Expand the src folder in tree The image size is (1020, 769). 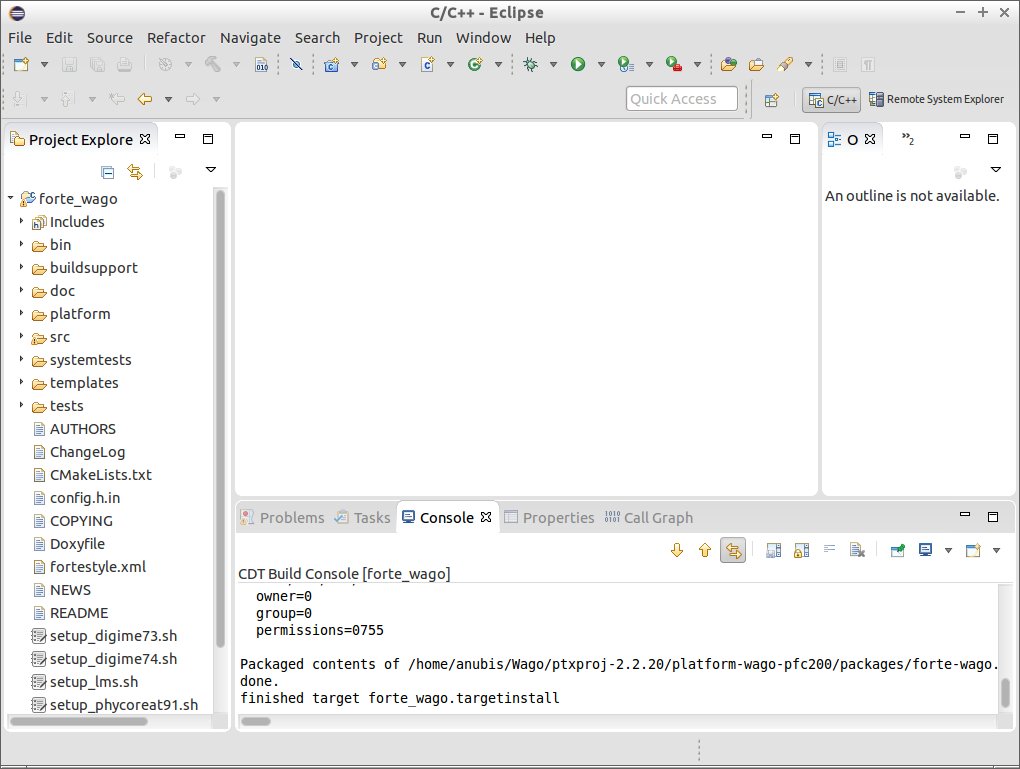[x=21, y=337]
